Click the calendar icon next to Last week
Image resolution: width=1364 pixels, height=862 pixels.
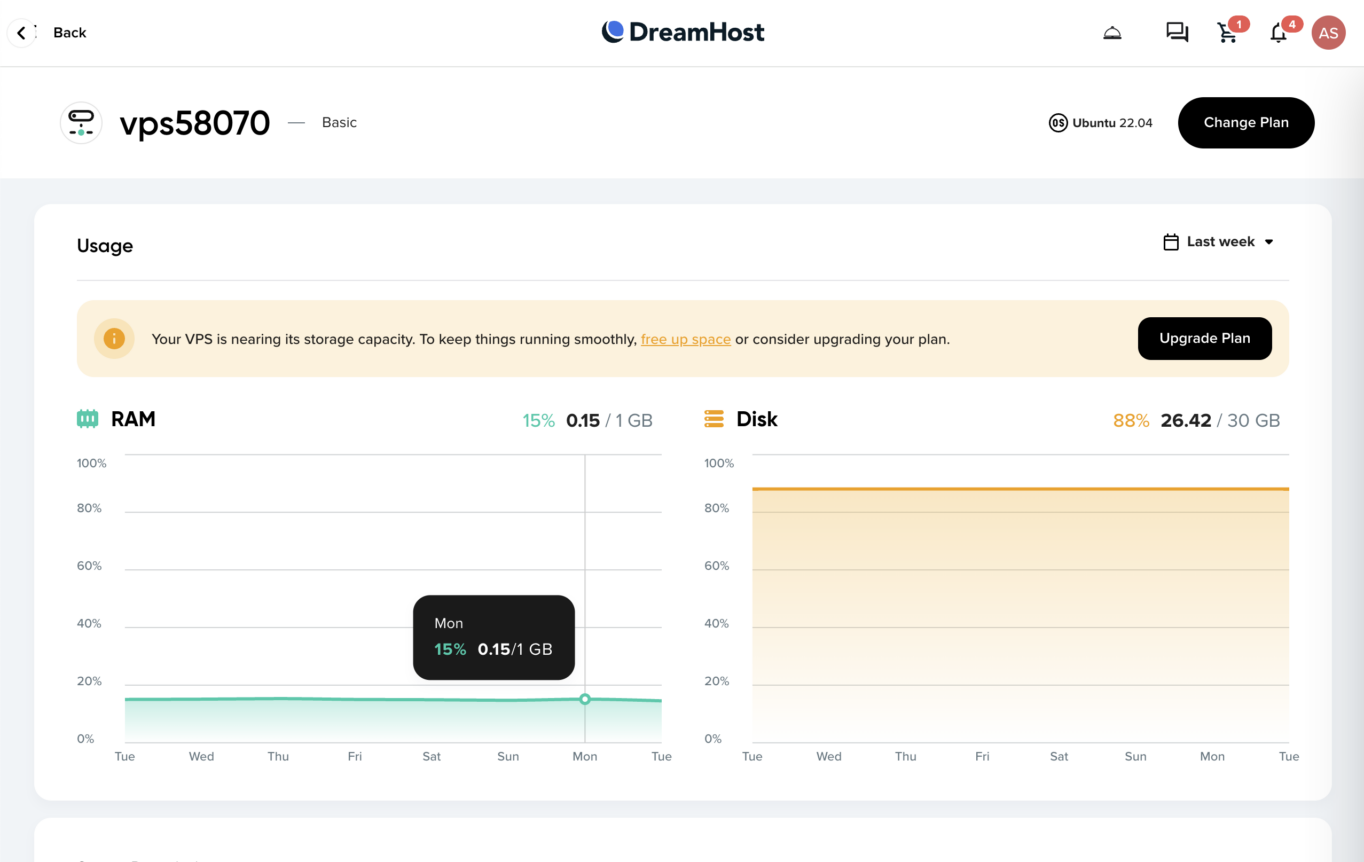[1170, 241]
